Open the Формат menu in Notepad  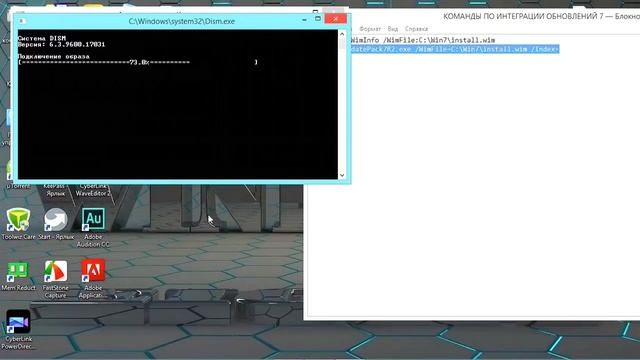(x=370, y=29)
